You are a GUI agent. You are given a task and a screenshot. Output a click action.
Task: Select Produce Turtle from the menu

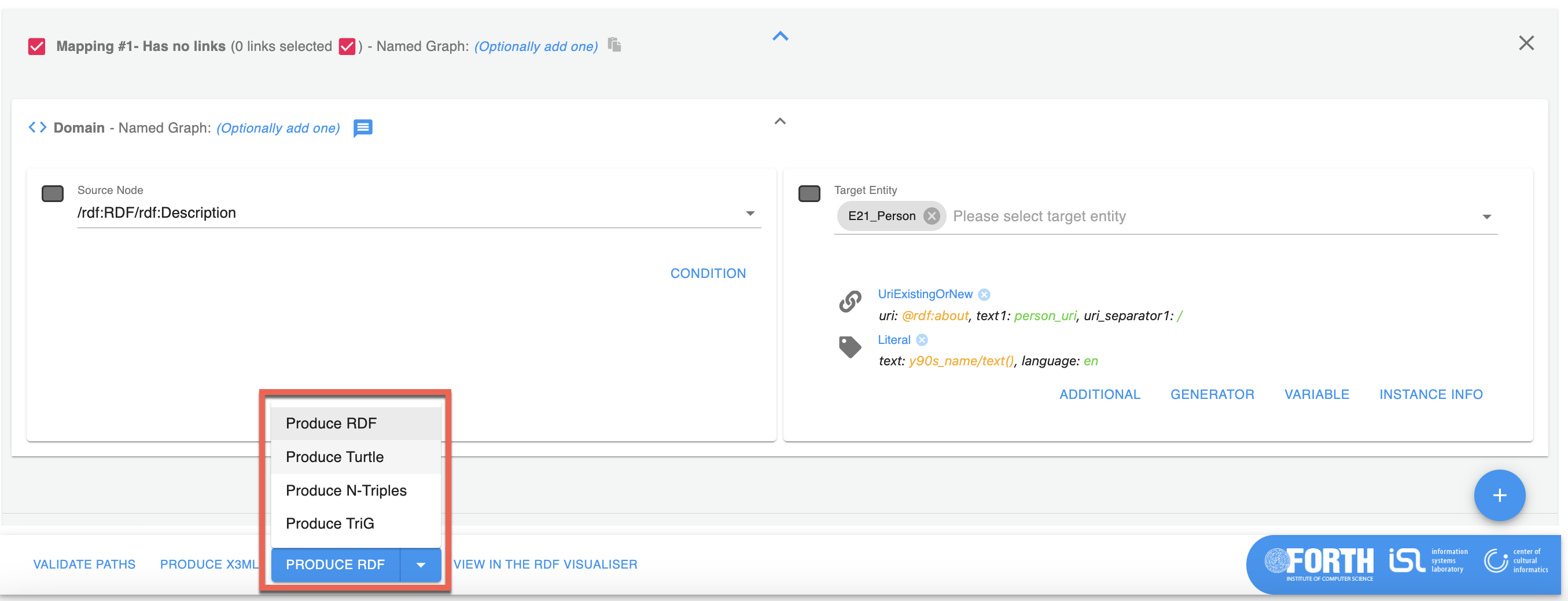tap(335, 457)
